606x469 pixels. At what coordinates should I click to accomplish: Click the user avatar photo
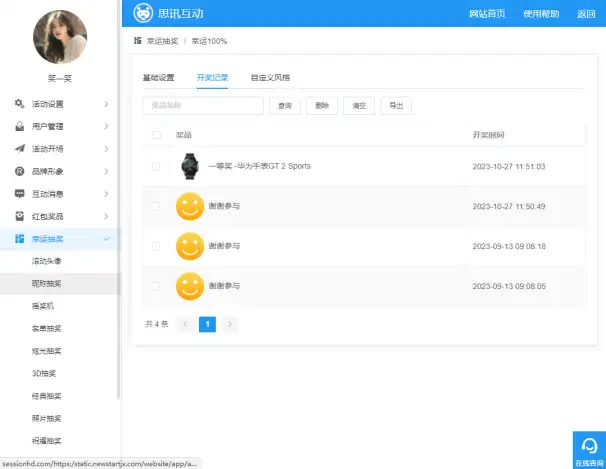(60, 37)
